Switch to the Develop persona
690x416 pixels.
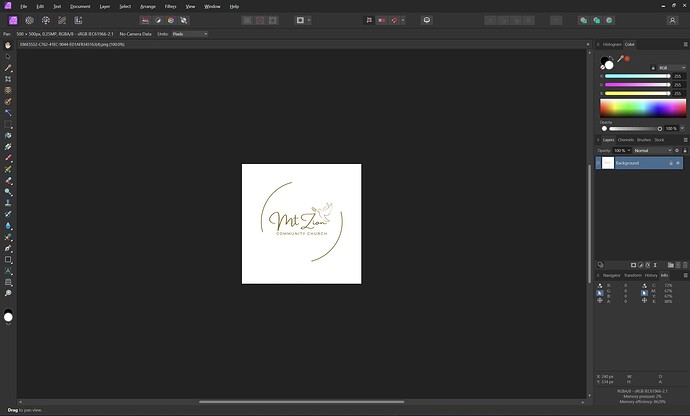pos(46,20)
